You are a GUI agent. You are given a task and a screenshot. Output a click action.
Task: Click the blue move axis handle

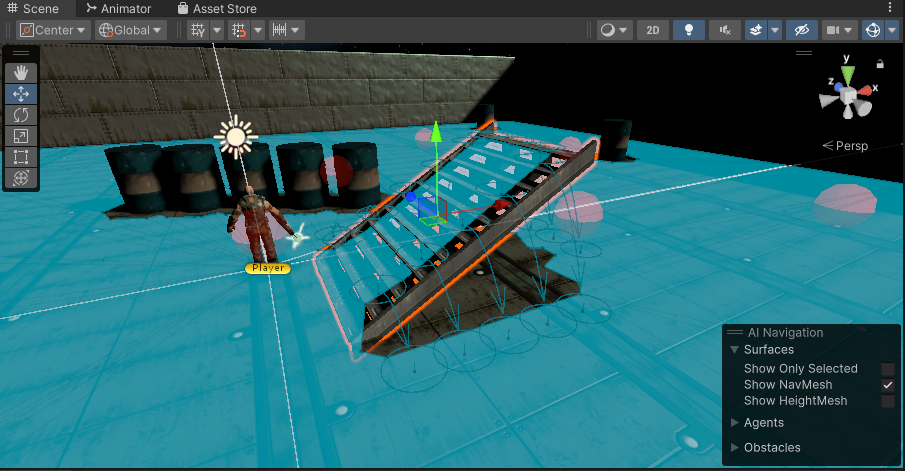click(x=411, y=197)
